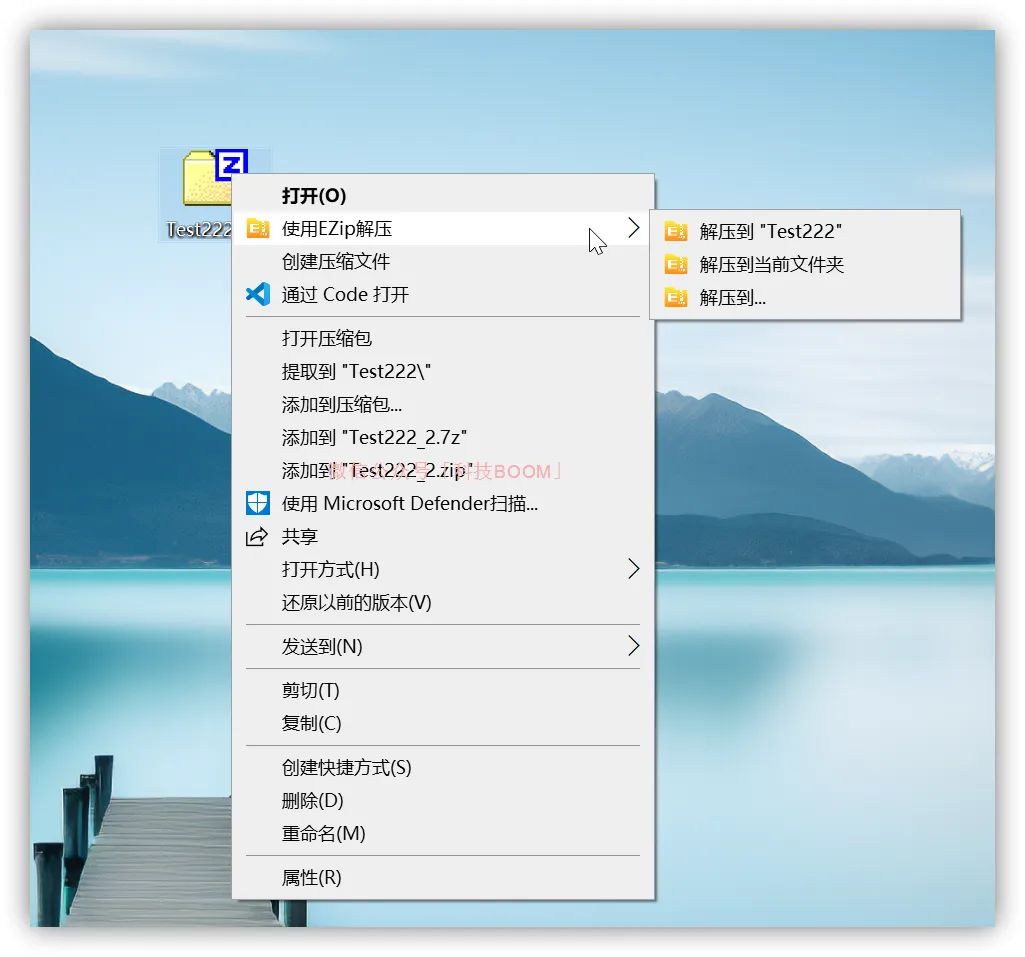
Task: Select 解压到当前文件夹 in submenu
Action: tap(805, 264)
